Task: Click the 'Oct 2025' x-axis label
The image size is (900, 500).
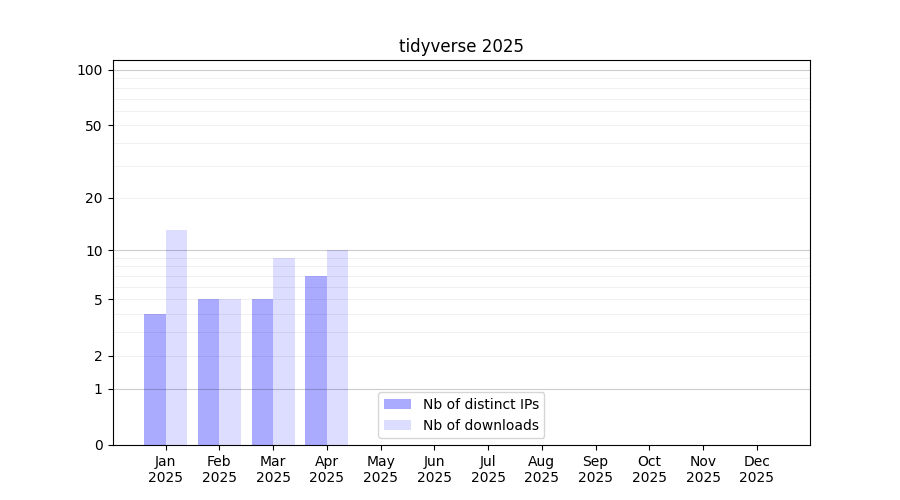Action: point(649,469)
